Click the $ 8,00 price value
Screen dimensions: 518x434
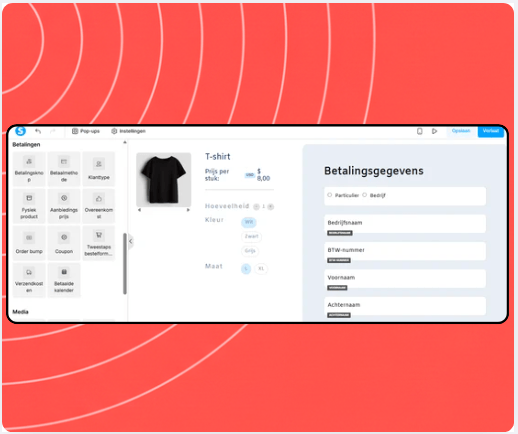tap(263, 175)
